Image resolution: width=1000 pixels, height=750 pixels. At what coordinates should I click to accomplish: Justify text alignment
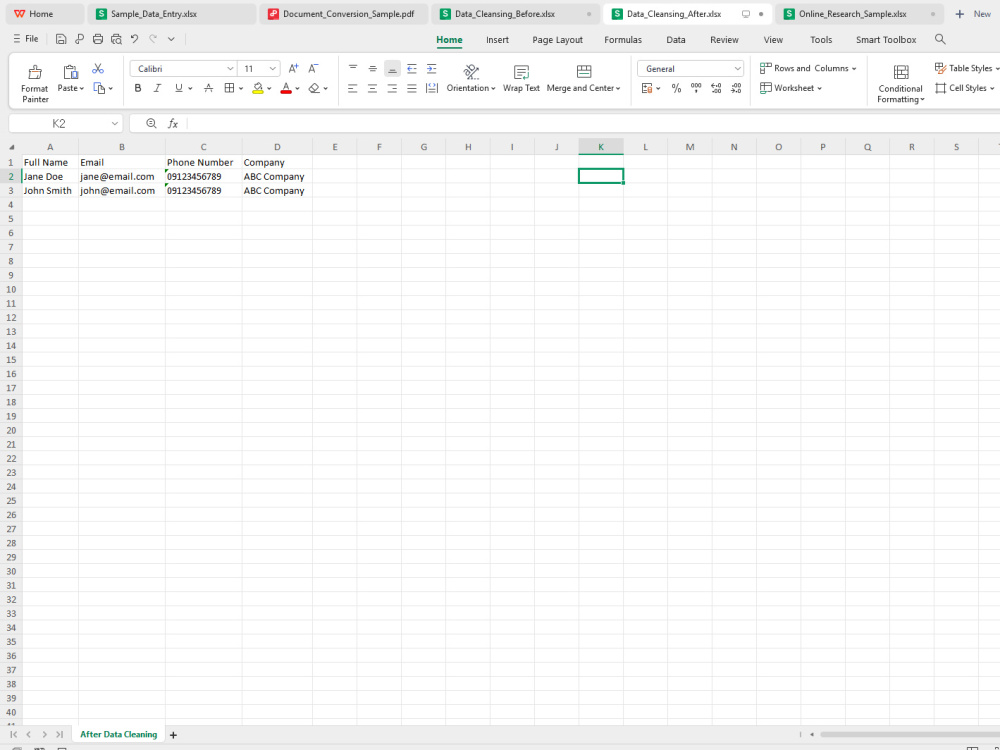coord(412,88)
